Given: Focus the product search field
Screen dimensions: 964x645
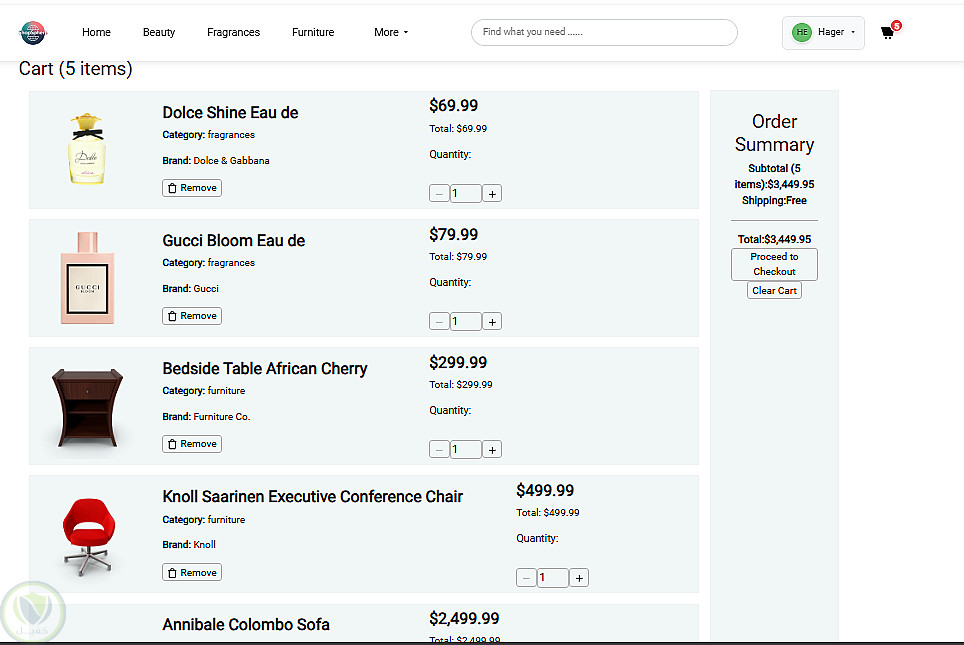Looking at the screenshot, I should 604,32.
